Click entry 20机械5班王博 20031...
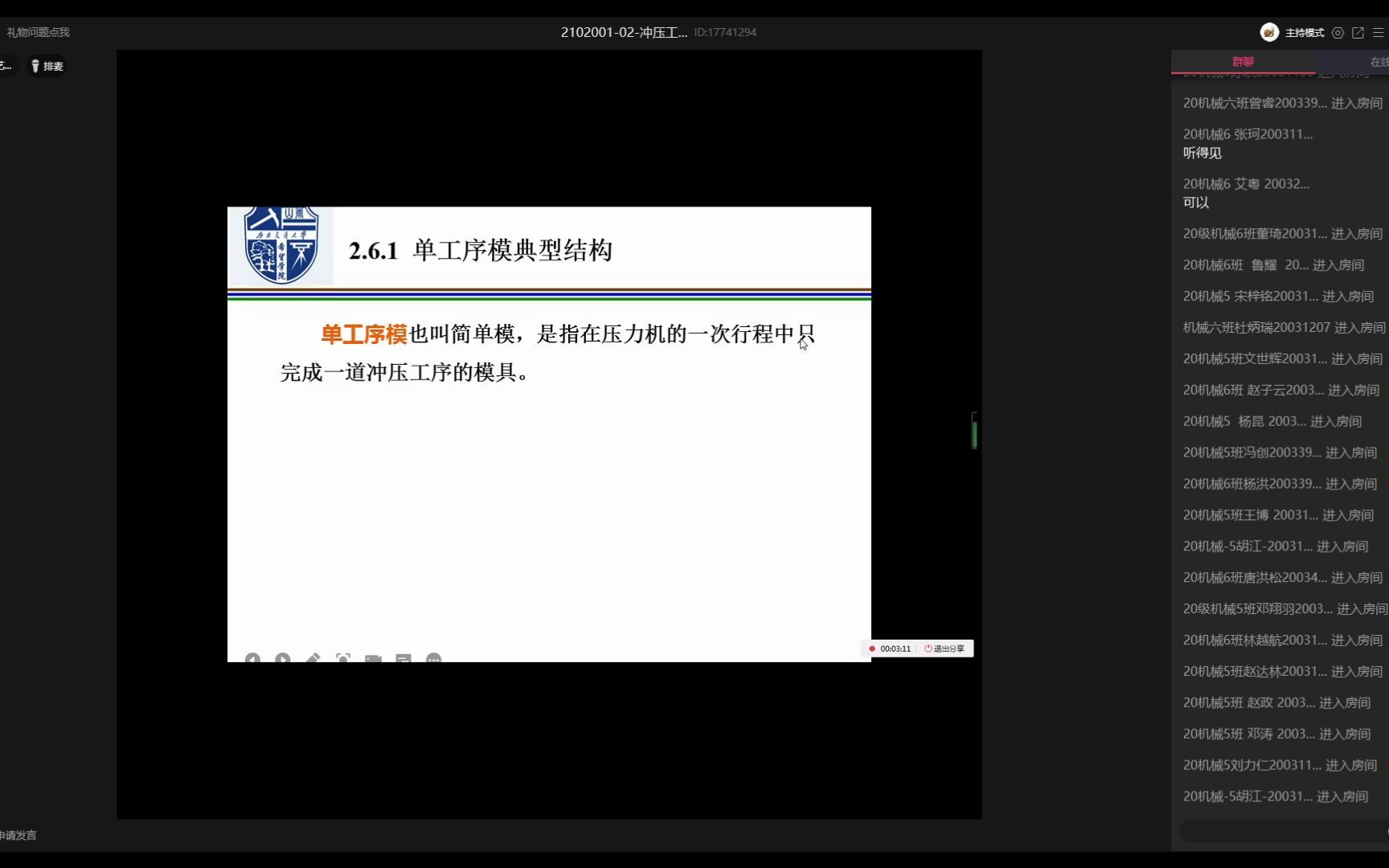This screenshot has height=868, width=1389. 1278,516
